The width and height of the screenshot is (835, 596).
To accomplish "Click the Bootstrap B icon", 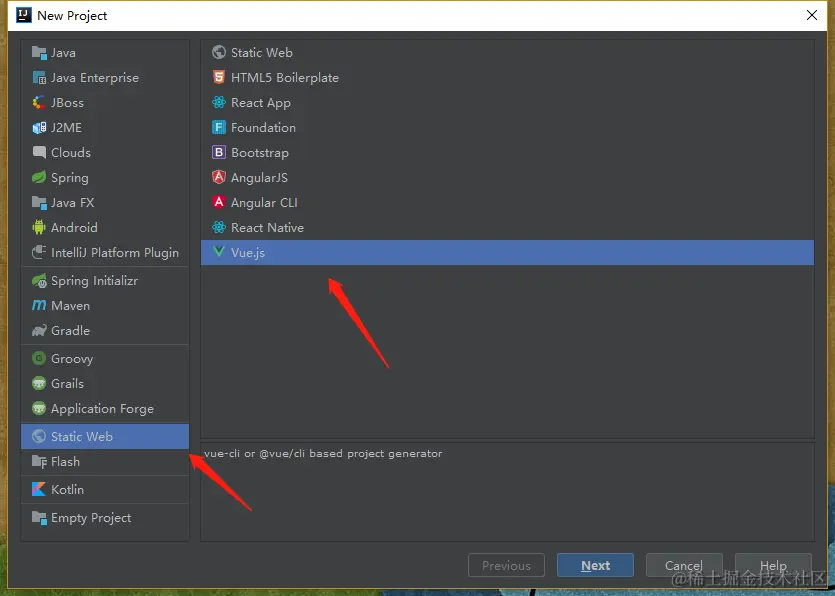I will [219, 152].
